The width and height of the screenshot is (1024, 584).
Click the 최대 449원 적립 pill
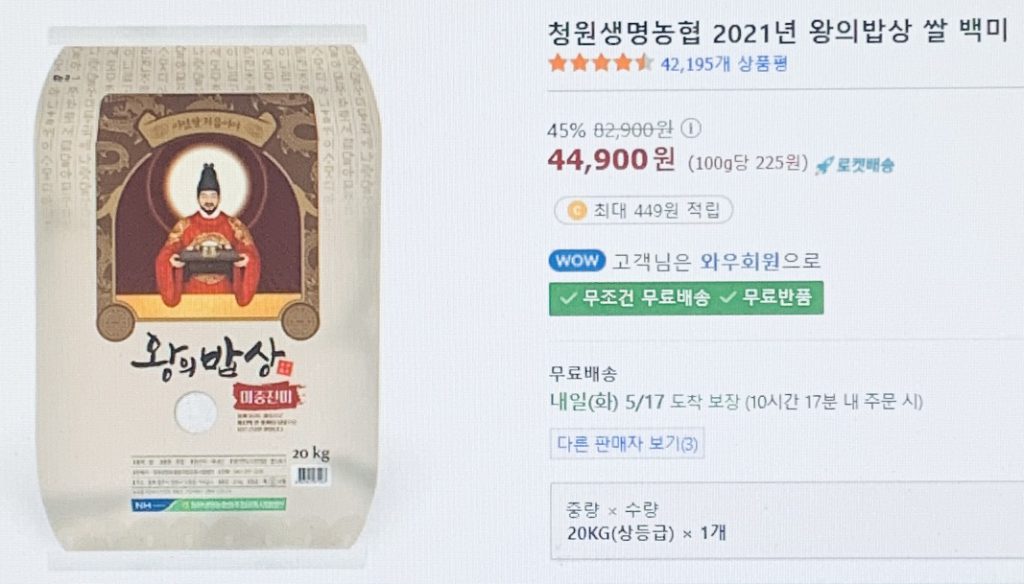(x=643, y=210)
